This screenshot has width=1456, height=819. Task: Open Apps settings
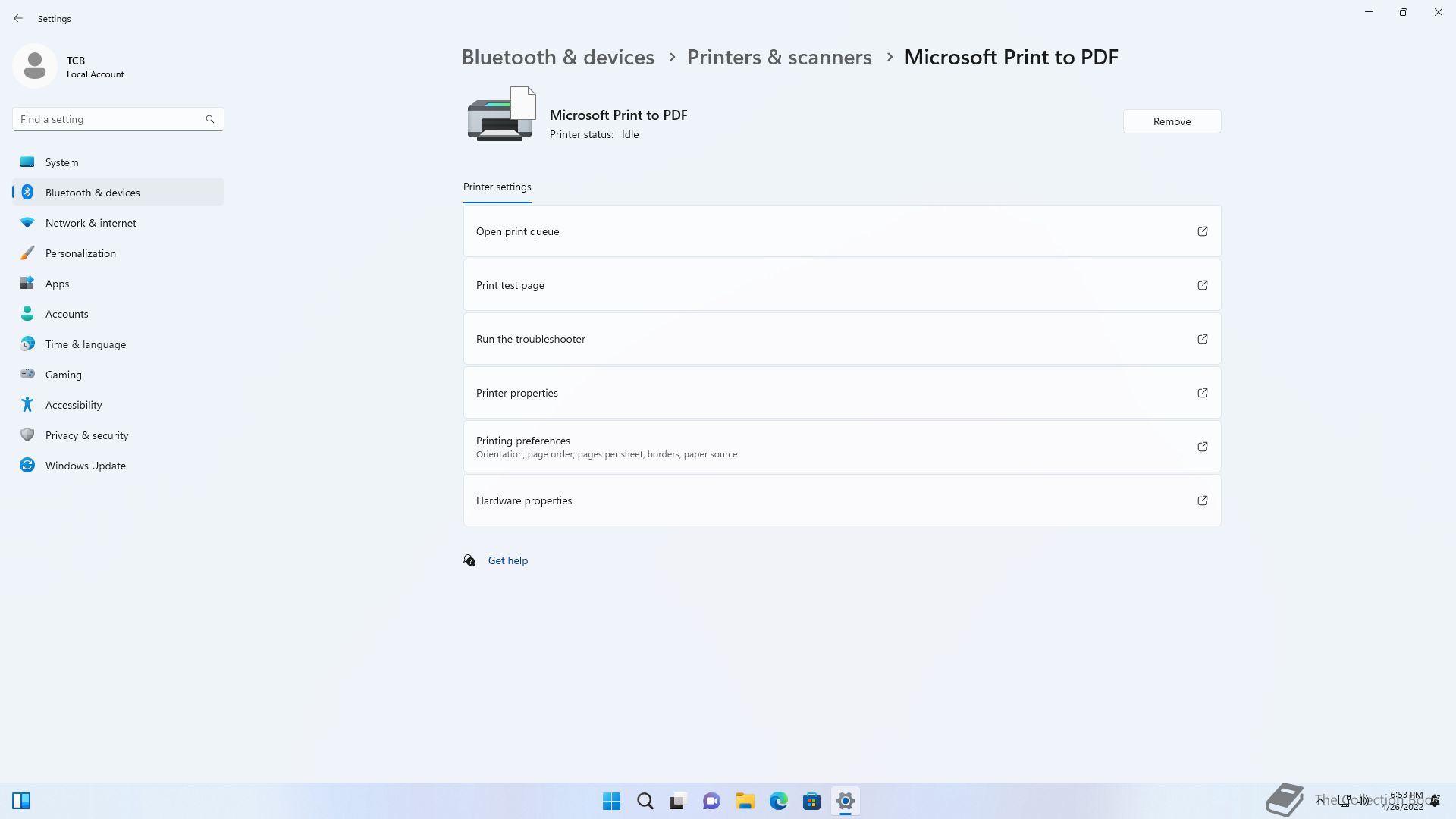pyautogui.click(x=118, y=284)
